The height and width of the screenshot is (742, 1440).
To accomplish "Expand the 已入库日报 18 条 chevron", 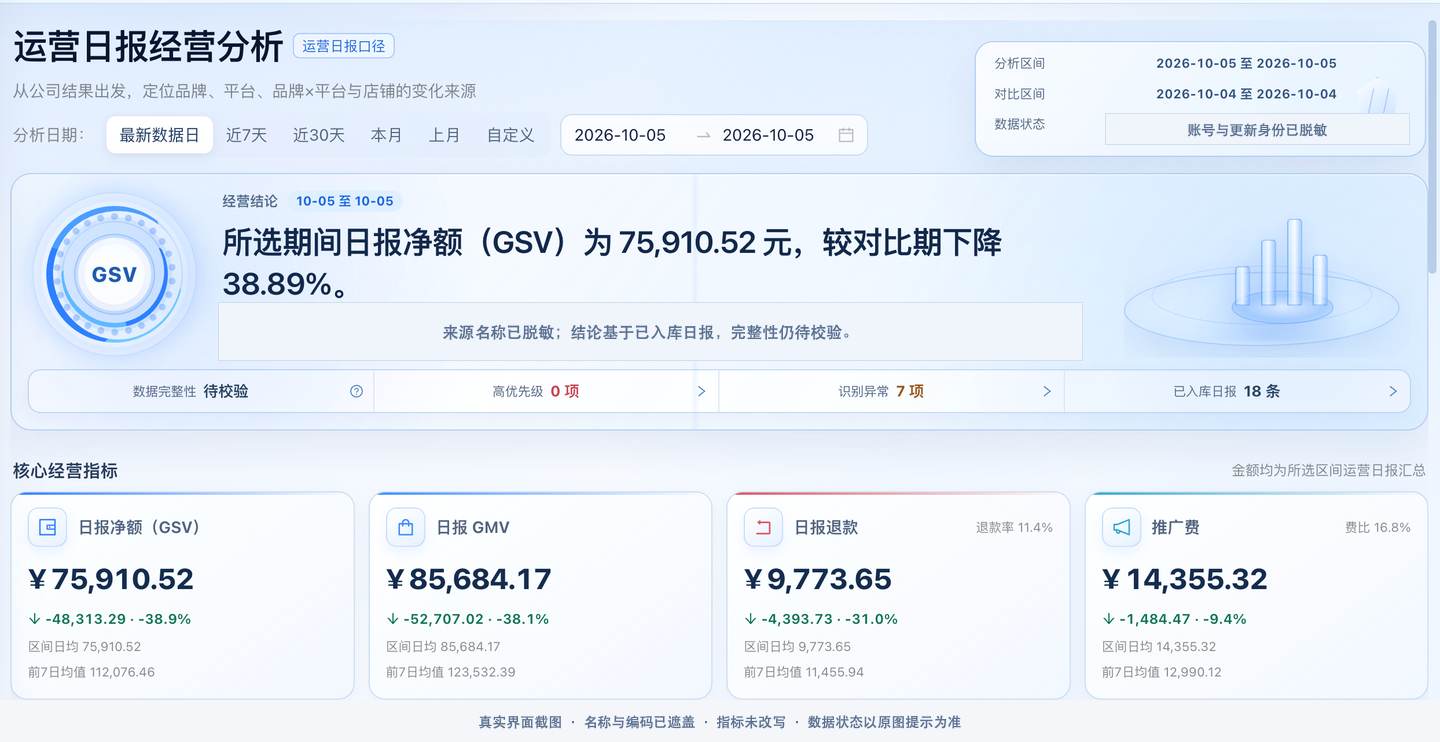I will point(1393,391).
